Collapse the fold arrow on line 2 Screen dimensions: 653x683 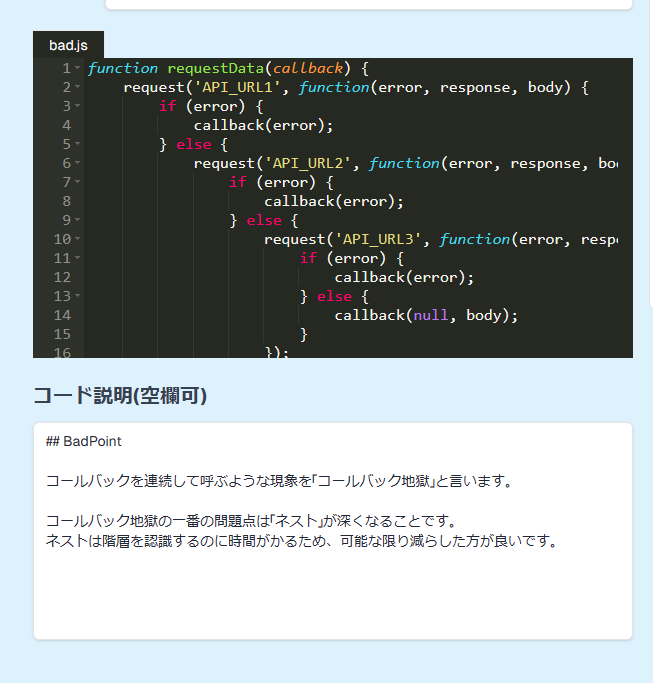78,87
